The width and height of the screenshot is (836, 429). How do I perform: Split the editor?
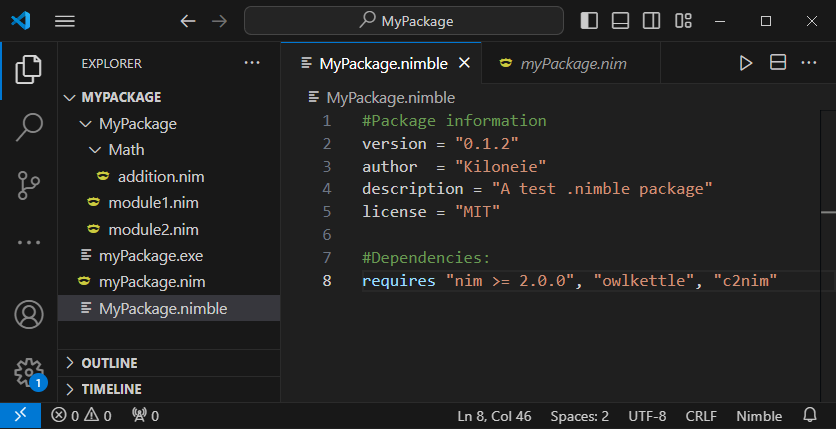(778, 63)
